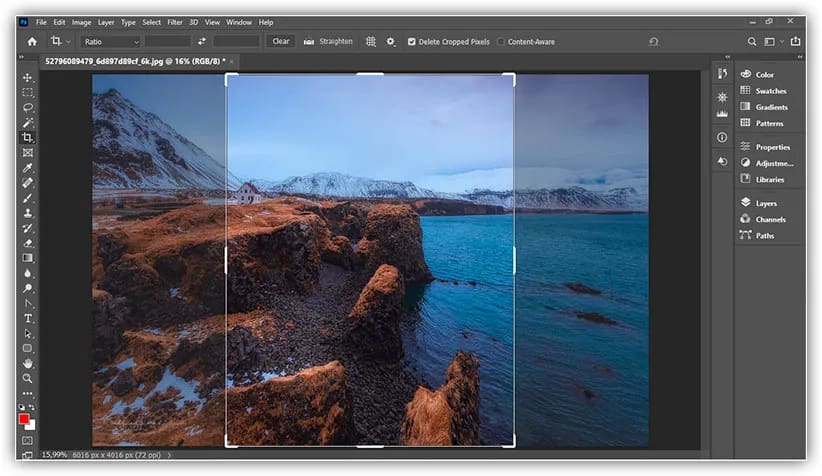Screen dimensions: 822x476
Task: Close the open document tab
Action: pos(232,62)
